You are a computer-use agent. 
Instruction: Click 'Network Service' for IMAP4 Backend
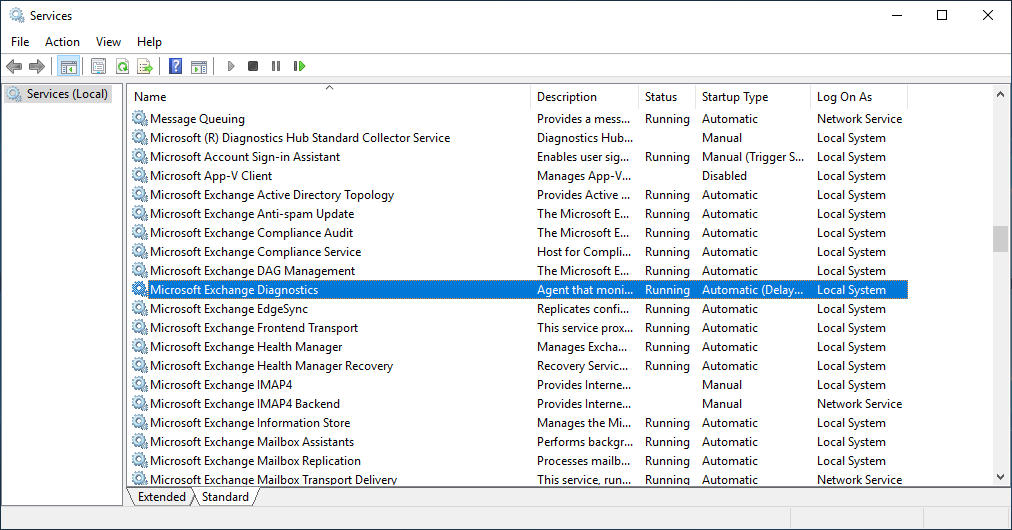pyautogui.click(x=859, y=403)
